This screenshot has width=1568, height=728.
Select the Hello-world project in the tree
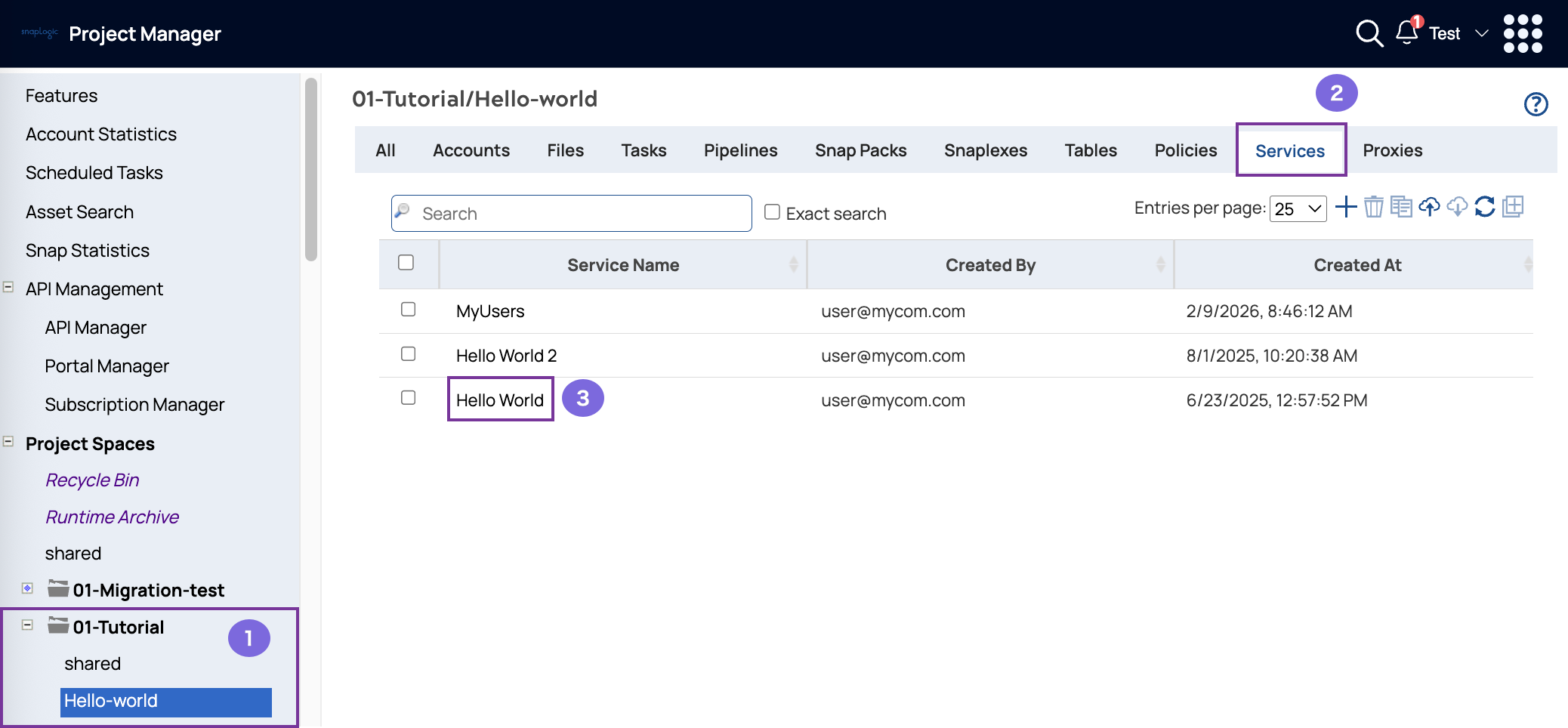pos(165,702)
